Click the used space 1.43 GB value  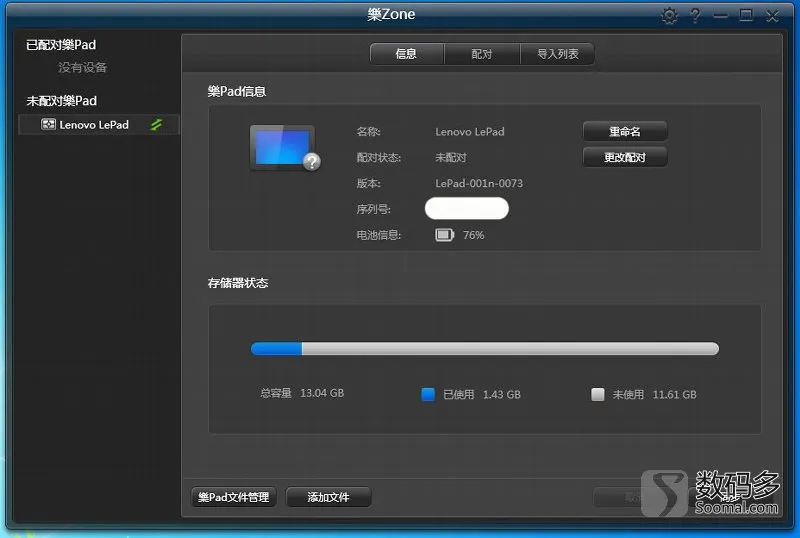(502, 395)
